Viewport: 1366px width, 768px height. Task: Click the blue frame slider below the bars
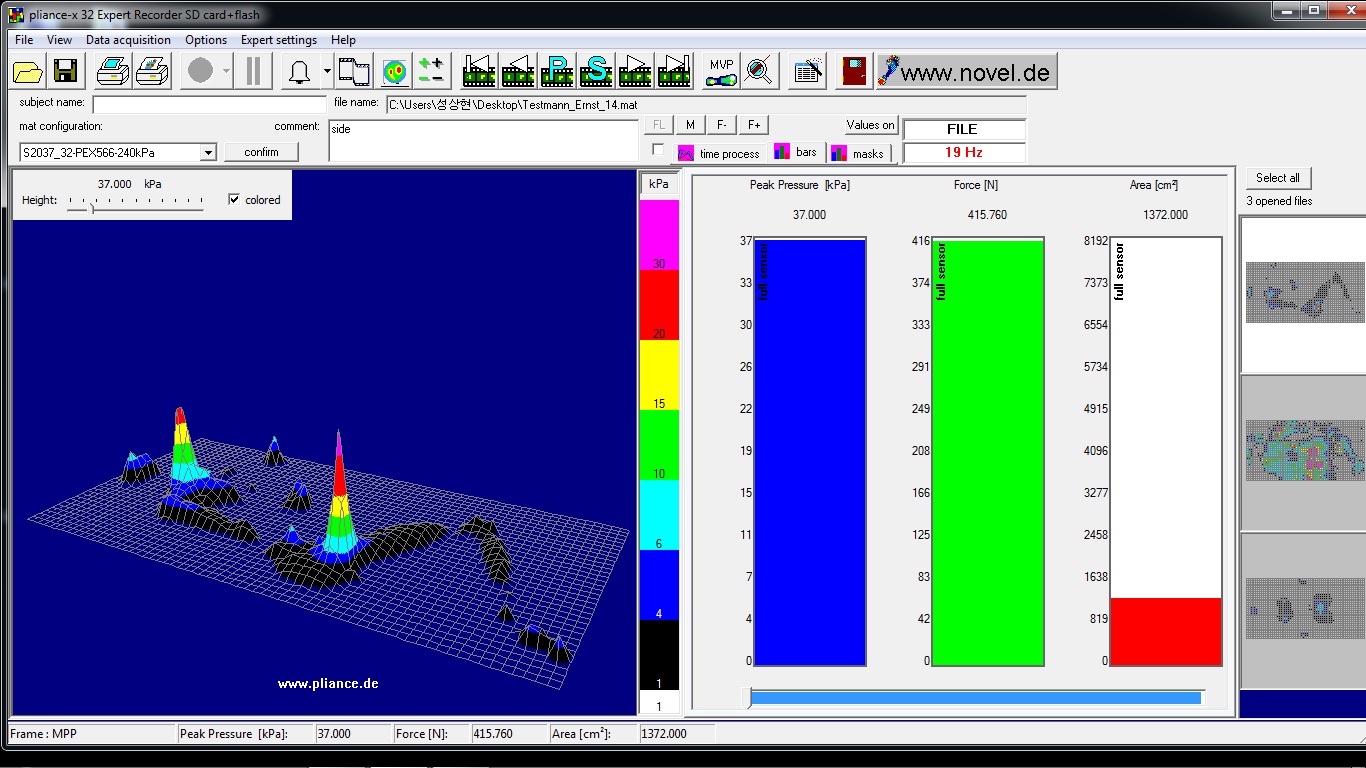pyautogui.click(x=976, y=697)
